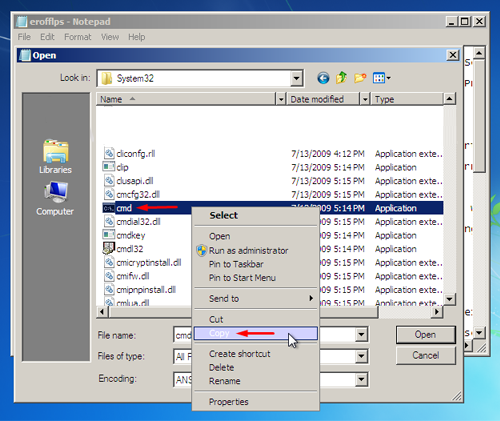This screenshot has width=500, height=421.
Task: Click the Up One Level folder icon
Action: point(341,78)
